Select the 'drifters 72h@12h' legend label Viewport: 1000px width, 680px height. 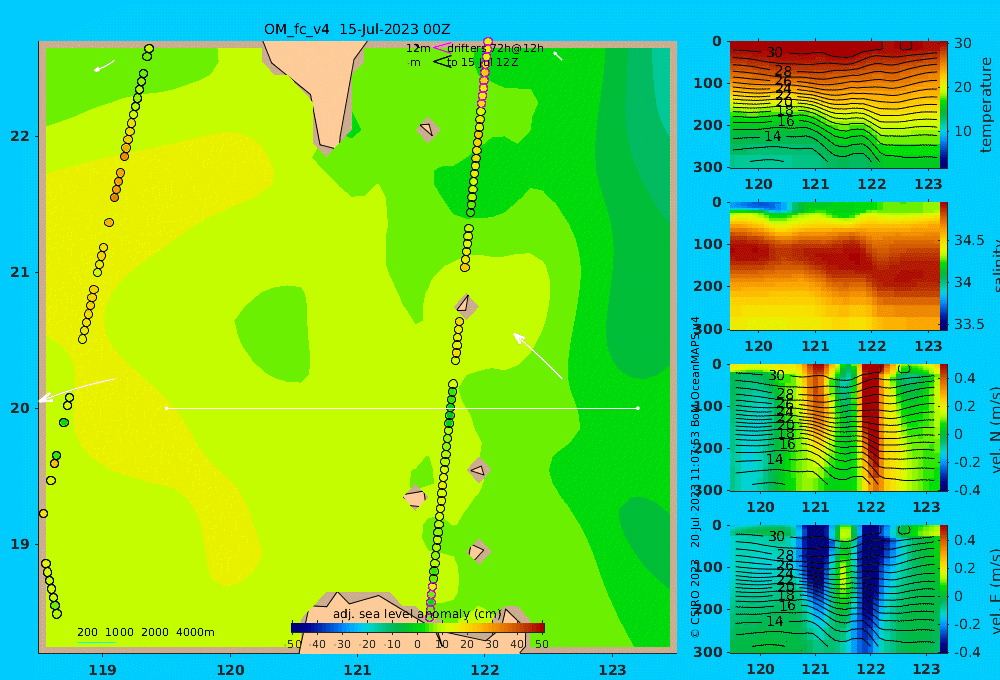pos(496,48)
